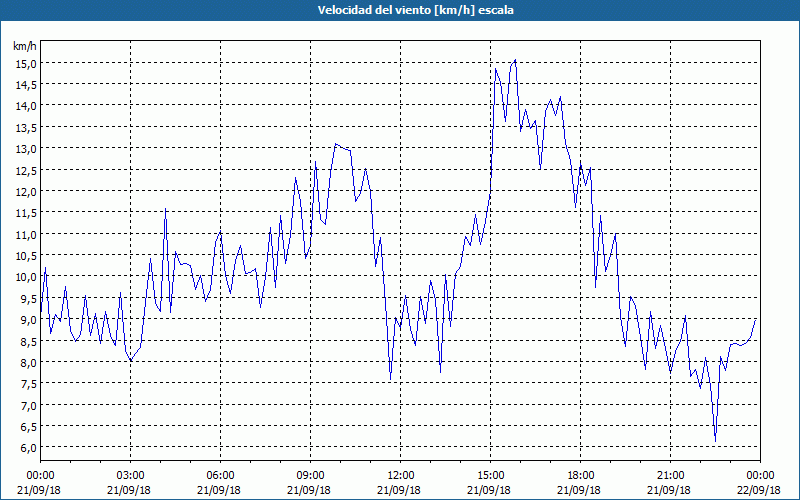Click the 6,0 y-axis label
This screenshot has width=800, height=500.
[29, 448]
